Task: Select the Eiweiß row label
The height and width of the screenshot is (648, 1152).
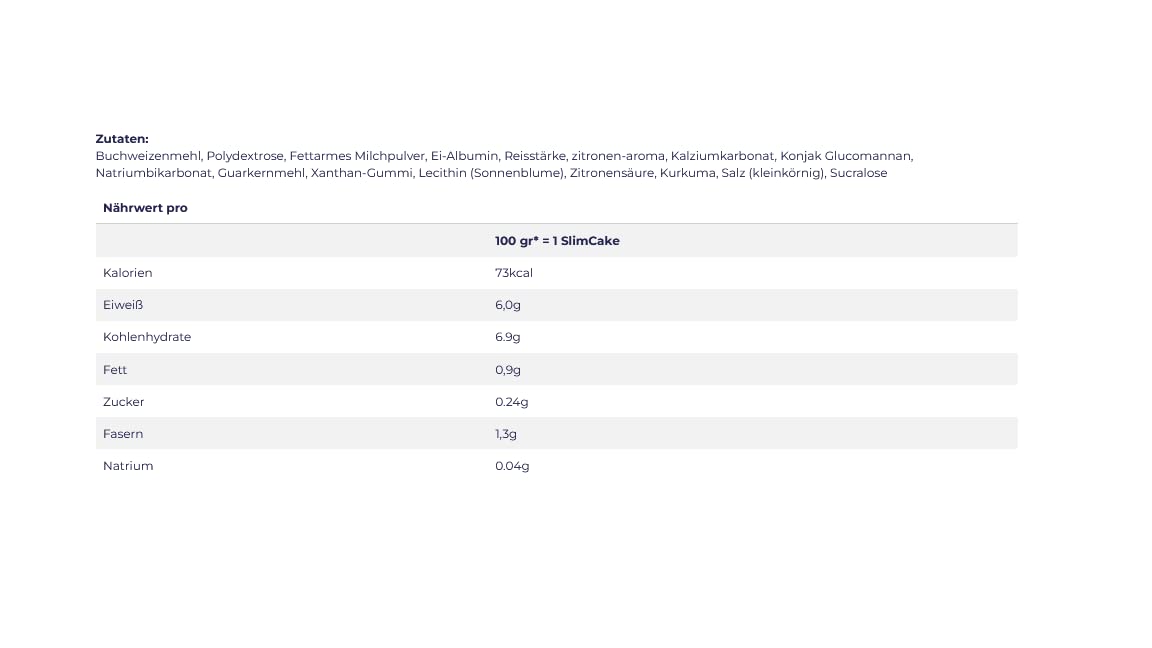Action: pyautogui.click(x=123, y=305)
